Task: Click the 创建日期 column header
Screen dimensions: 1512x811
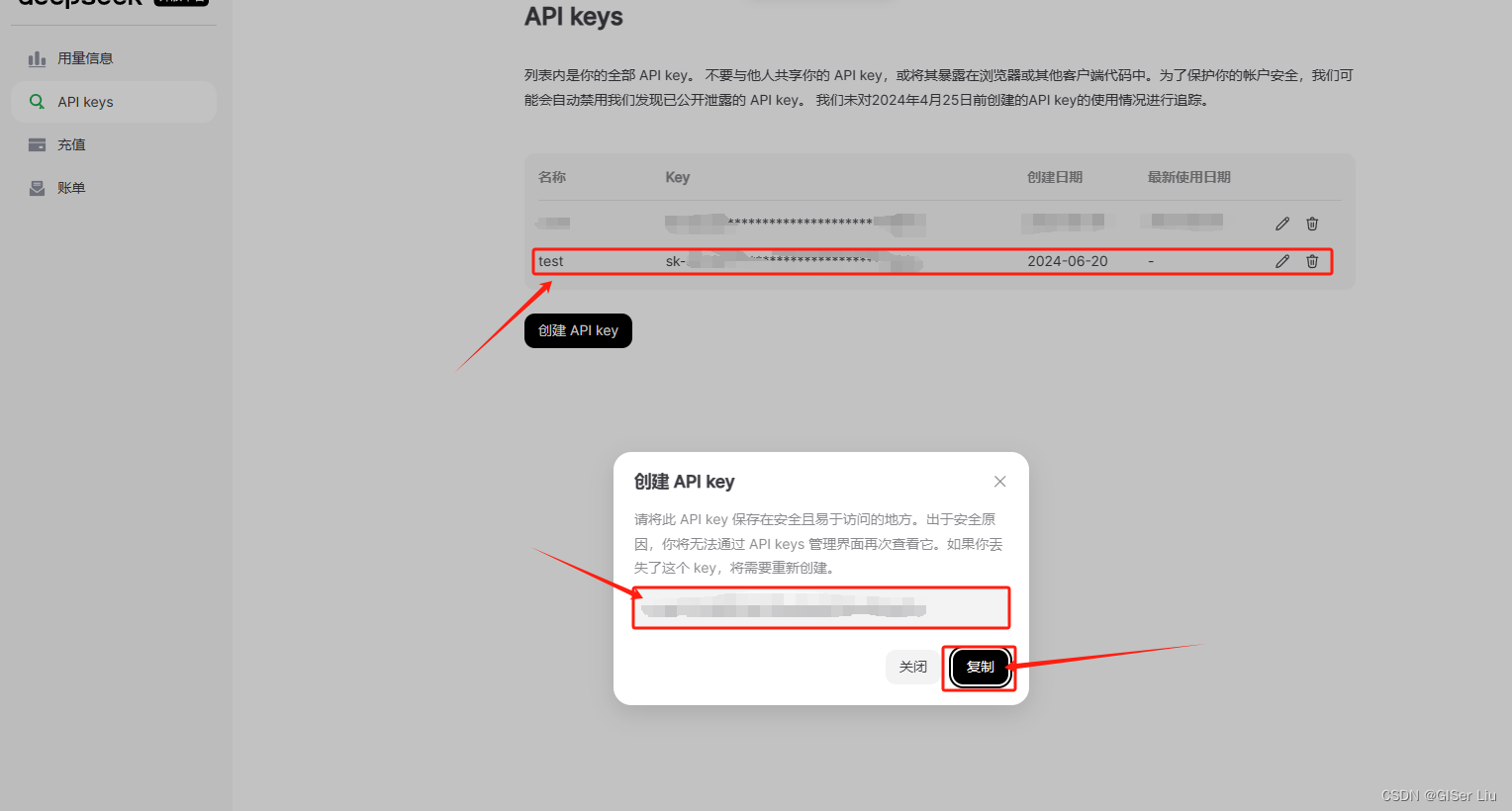Action: click(1055, 177)
